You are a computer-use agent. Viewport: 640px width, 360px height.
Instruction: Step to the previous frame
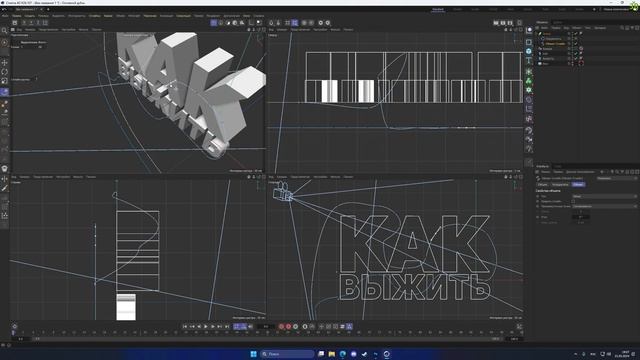(x=199, y=327)
